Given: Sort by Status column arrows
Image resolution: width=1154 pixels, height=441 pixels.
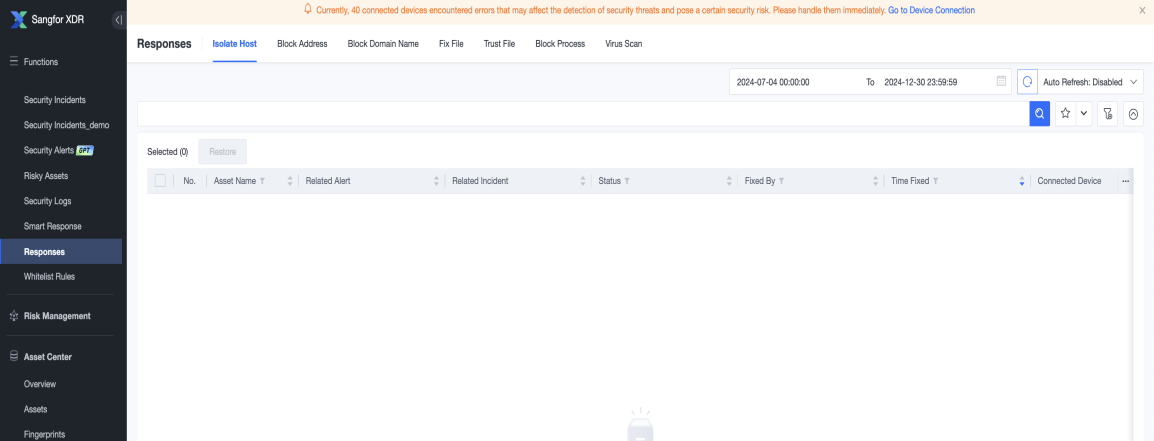Looking at the screenshot, I should (729, 181).
